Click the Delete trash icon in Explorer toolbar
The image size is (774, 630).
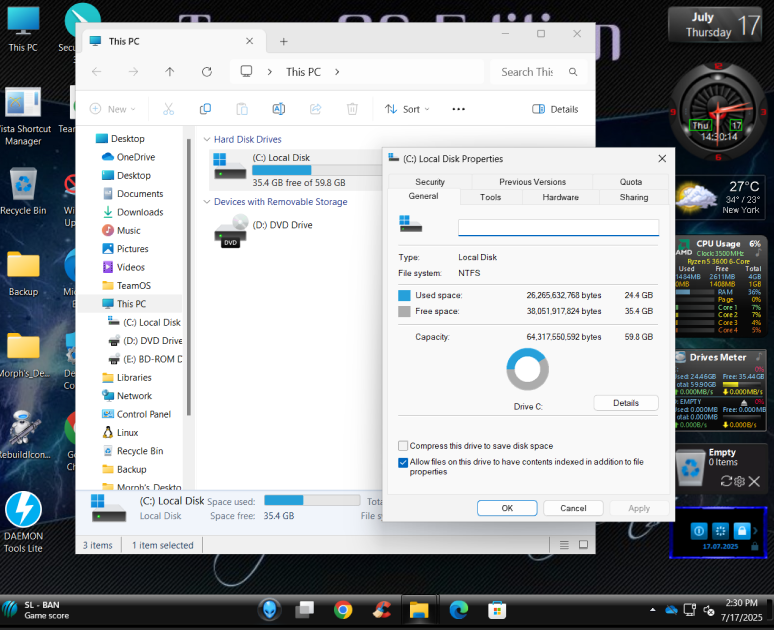pos(352,109)
